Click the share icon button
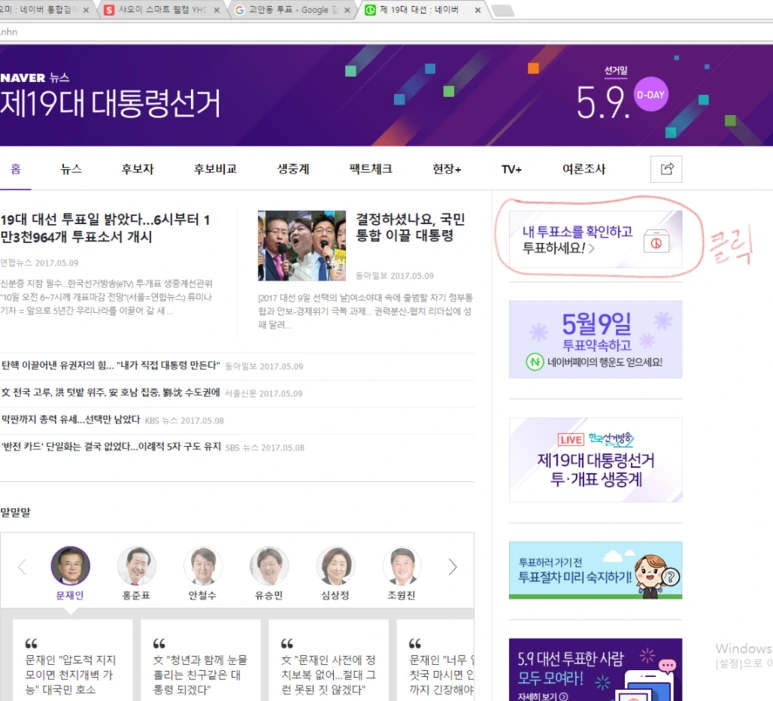773x701 pixels. pyautogui.click(x=666, y=169)
